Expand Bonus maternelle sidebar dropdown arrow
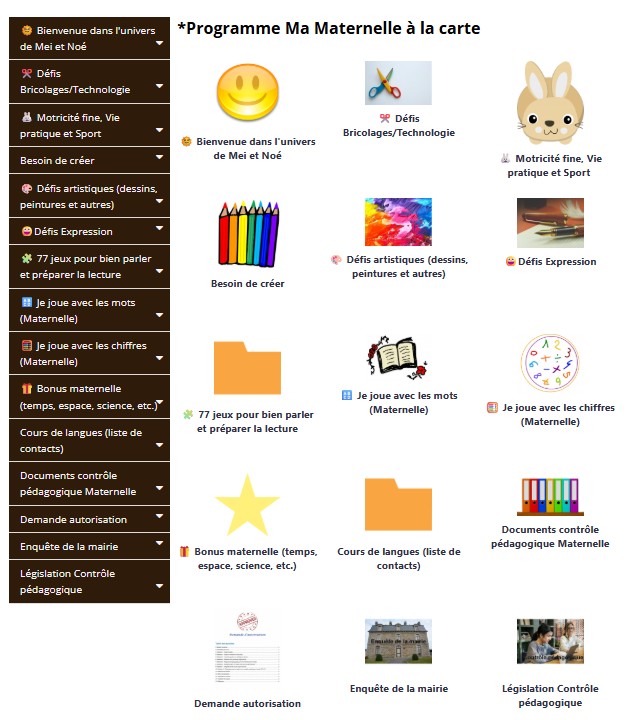This screenshot has width=639, height=720. click(159, 401)
